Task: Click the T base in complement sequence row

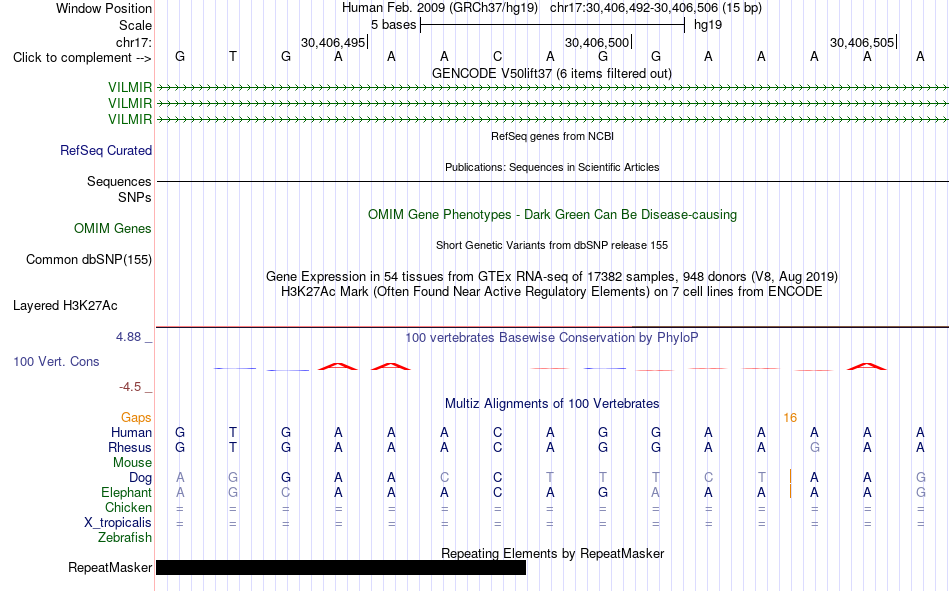Action: coord(233,57)
